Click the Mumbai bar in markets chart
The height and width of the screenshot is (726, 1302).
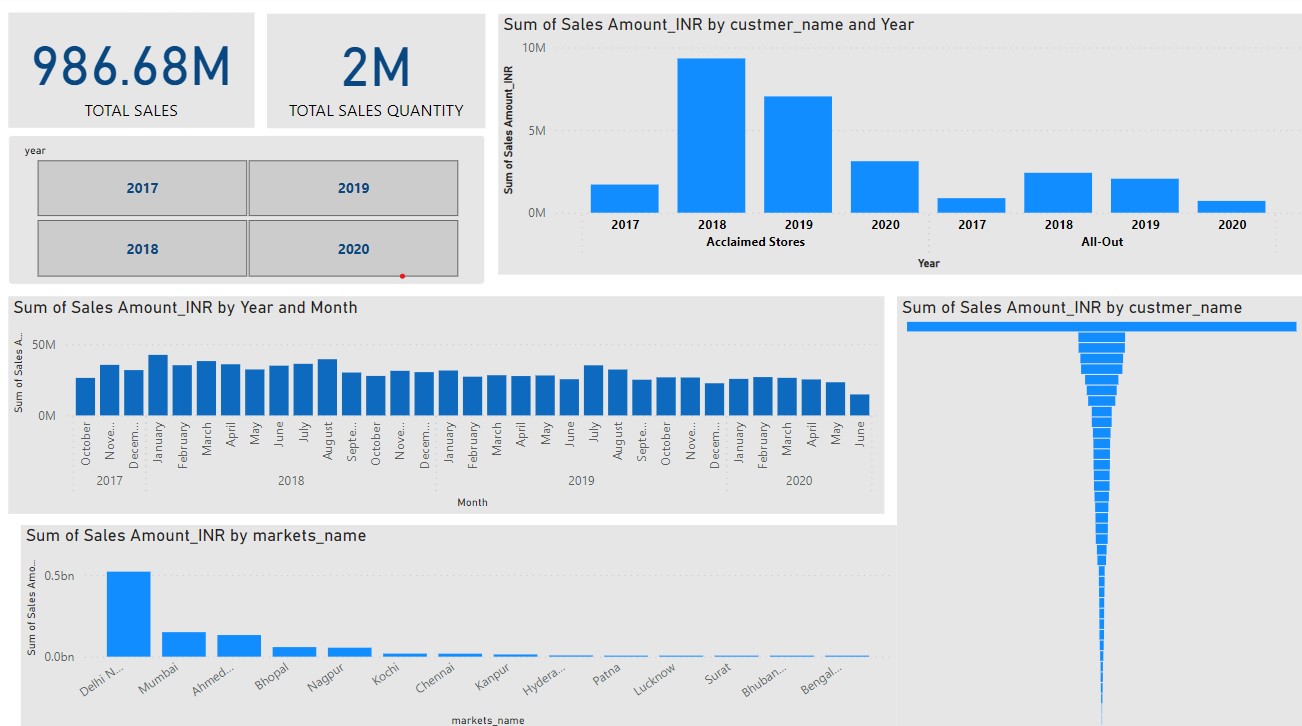click(184, 644)
